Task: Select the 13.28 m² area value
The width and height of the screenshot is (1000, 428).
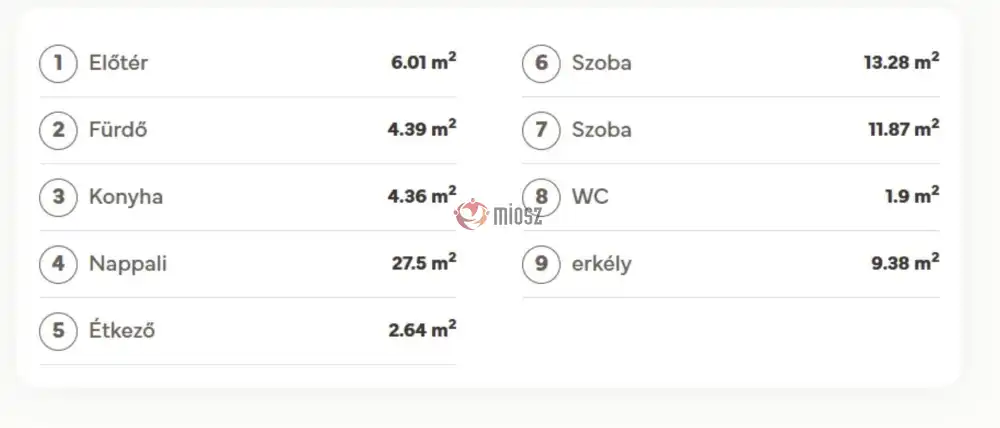Action: 901,61
